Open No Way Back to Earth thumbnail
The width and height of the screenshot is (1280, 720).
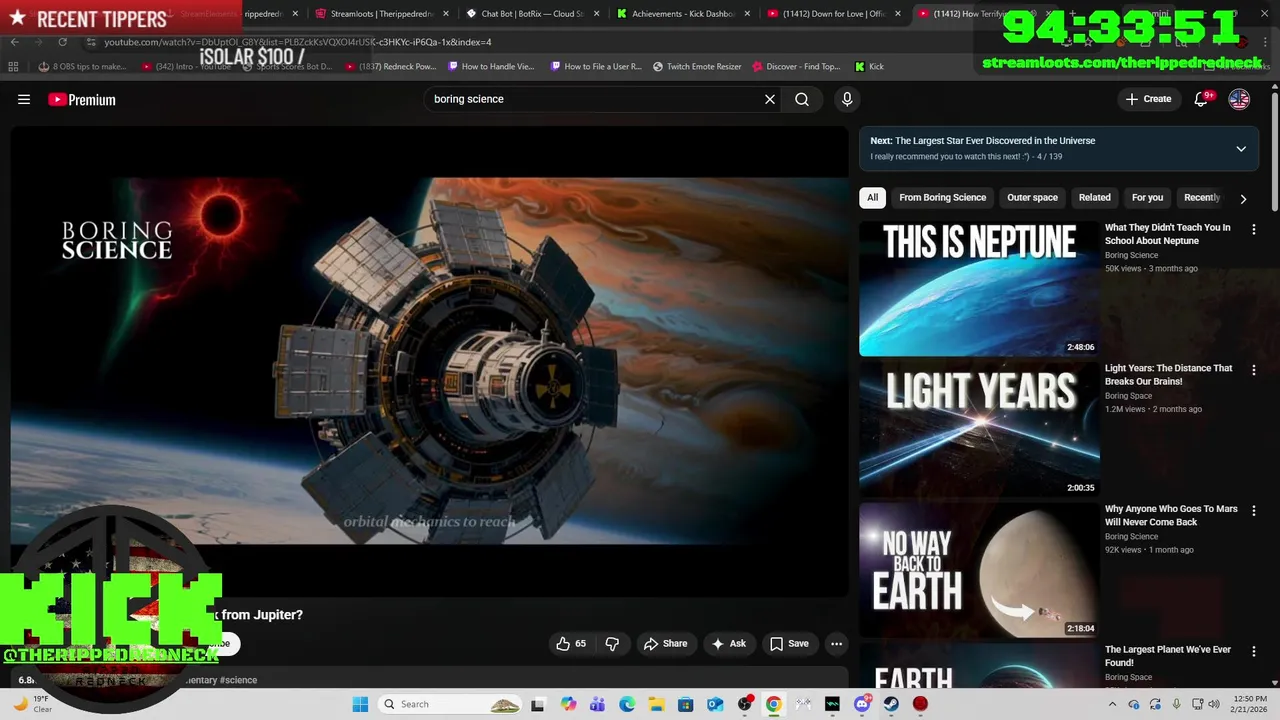point(979,570)
